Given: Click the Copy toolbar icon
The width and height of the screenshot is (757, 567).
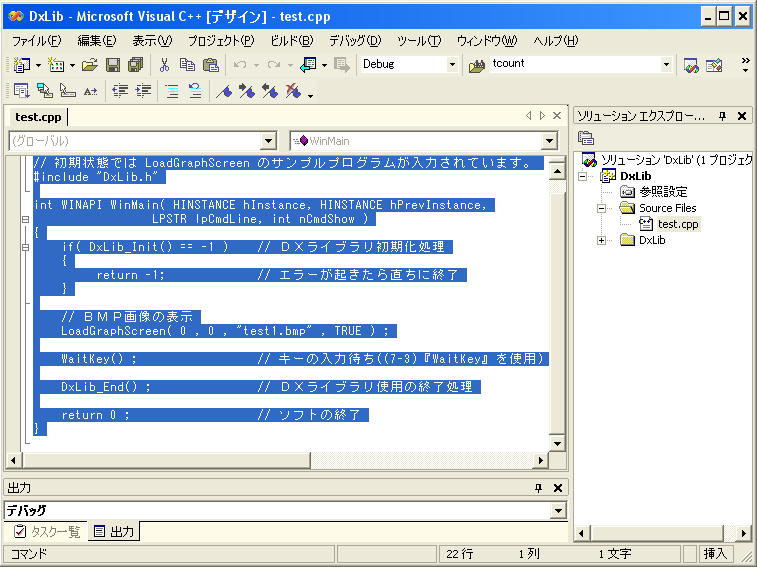Looking at the screenshot, I should [187, 65].
